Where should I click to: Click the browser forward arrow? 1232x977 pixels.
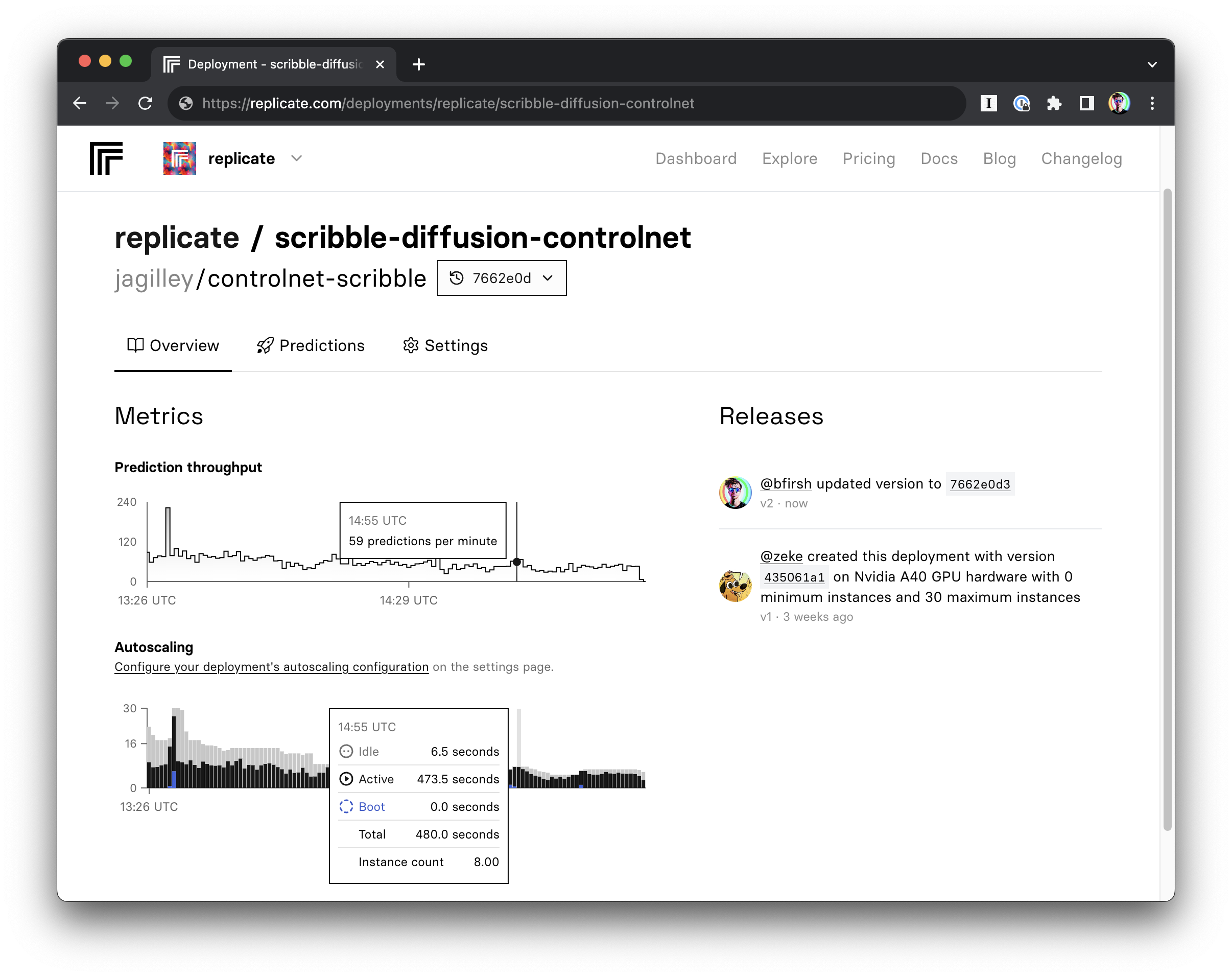pyautogui.click(x=112, y=103)
